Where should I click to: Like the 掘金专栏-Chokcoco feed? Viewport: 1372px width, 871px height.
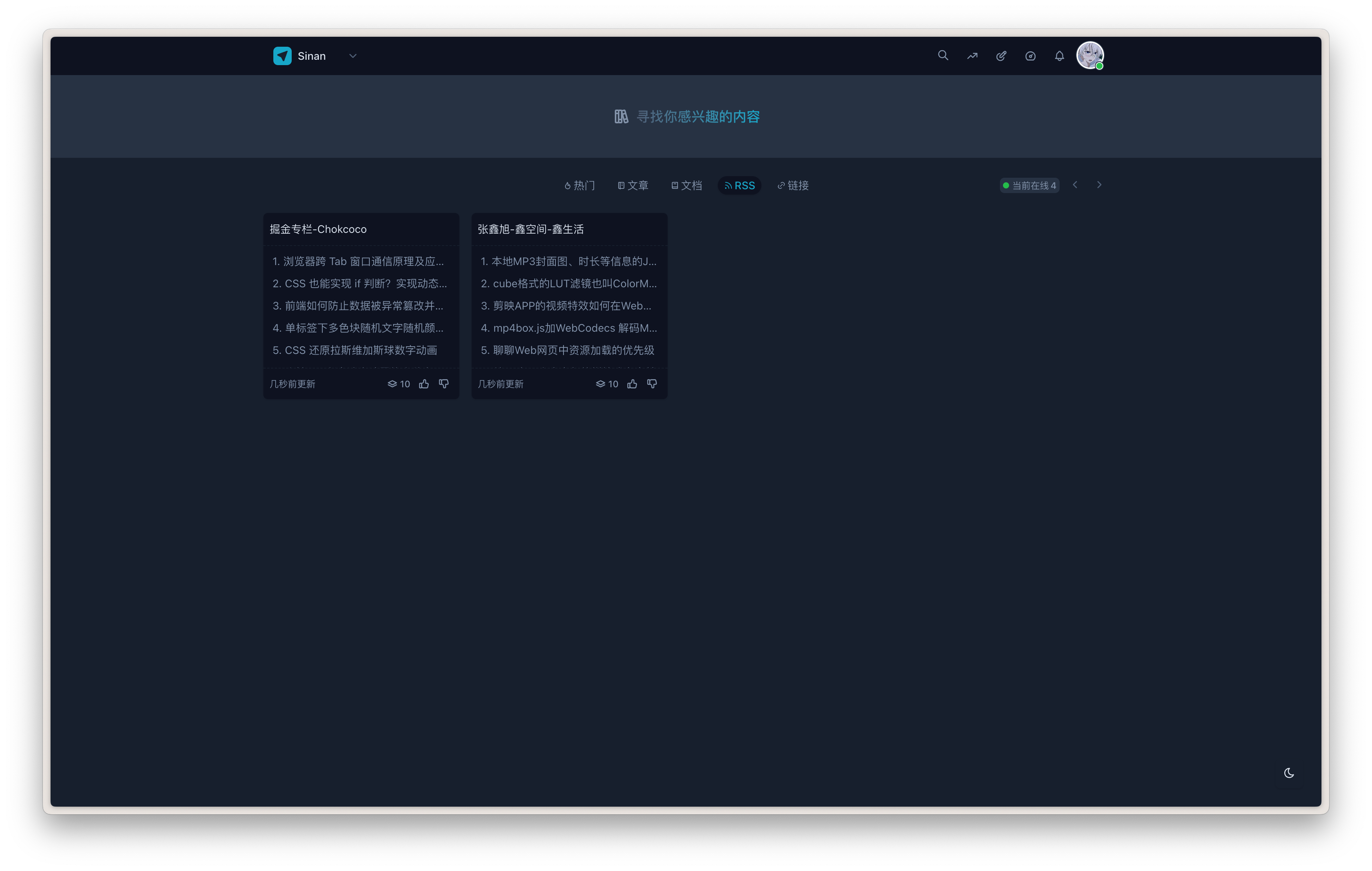[x=424, y=384]
